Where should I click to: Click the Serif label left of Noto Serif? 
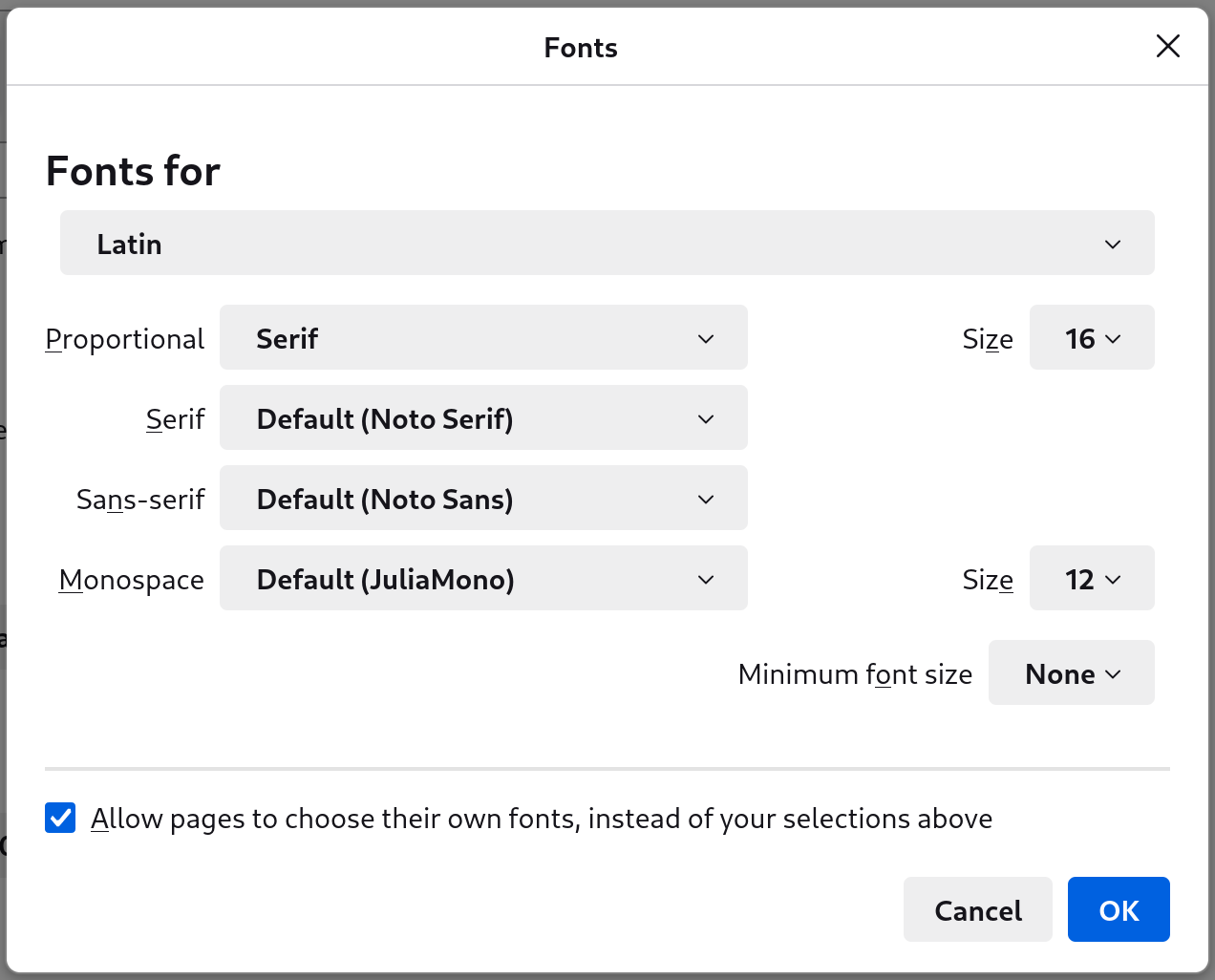click(x=175, y=419)
